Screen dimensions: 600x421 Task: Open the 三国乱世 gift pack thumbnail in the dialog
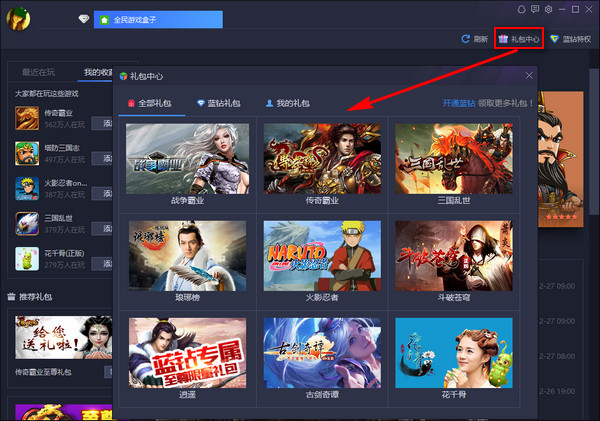pyautogui.click(x=454, y=158)
